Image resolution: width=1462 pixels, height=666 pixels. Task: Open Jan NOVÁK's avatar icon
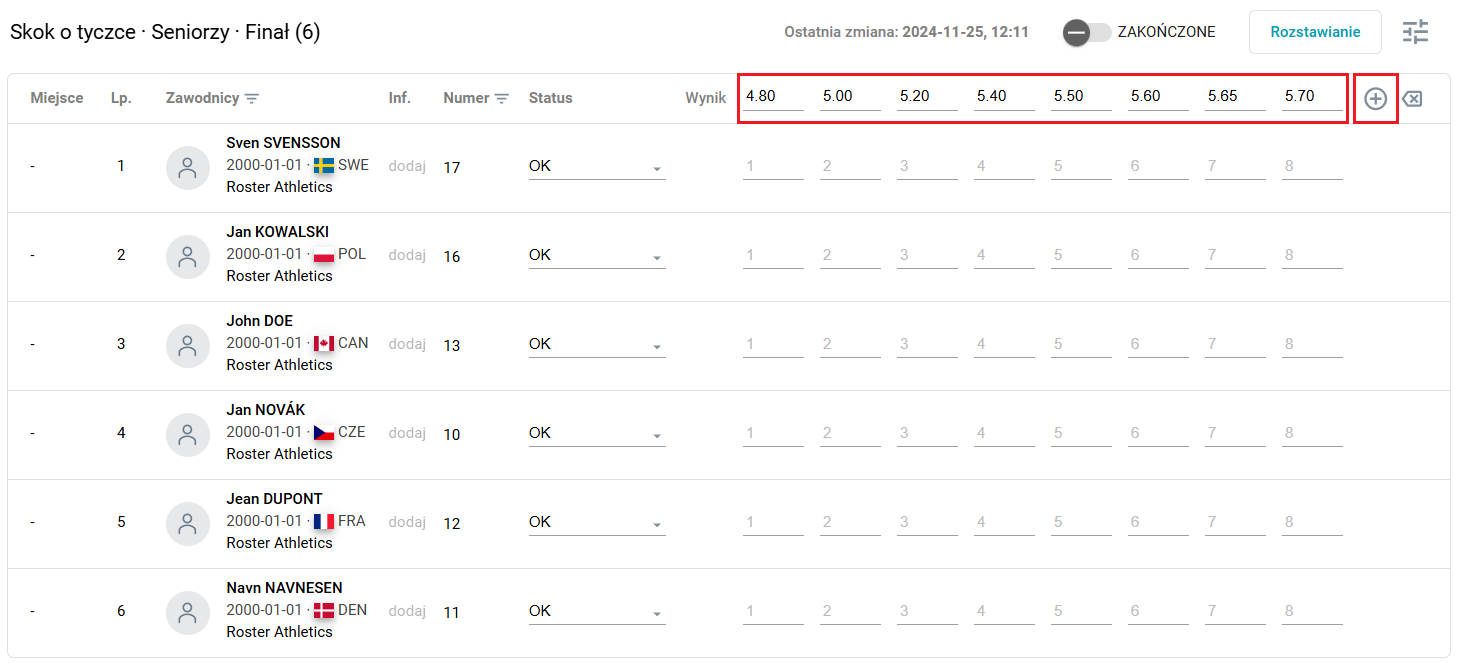[x=187, y=434]
